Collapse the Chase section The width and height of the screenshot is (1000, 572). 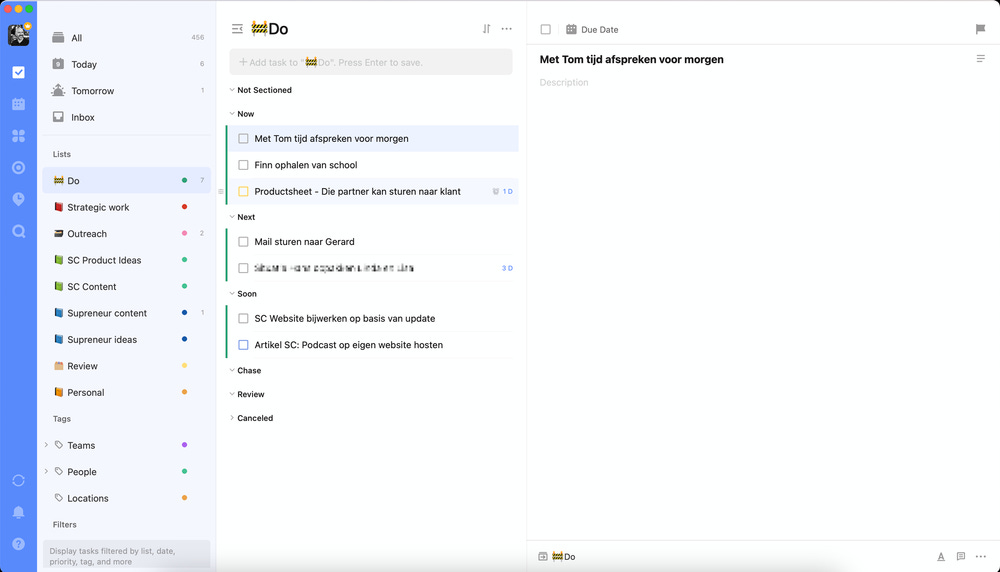(232, 370)
